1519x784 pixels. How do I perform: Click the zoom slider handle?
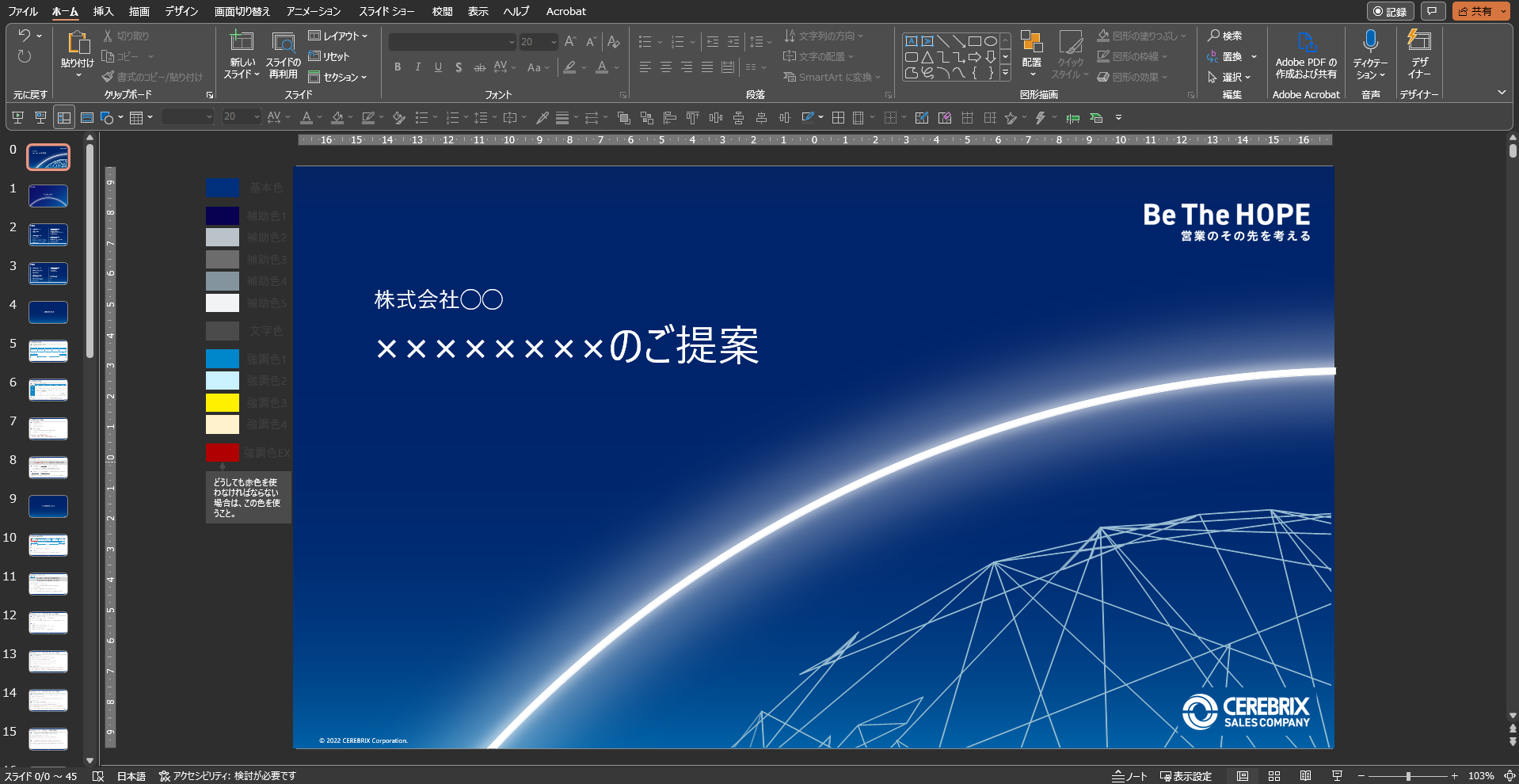(1408, 776)
